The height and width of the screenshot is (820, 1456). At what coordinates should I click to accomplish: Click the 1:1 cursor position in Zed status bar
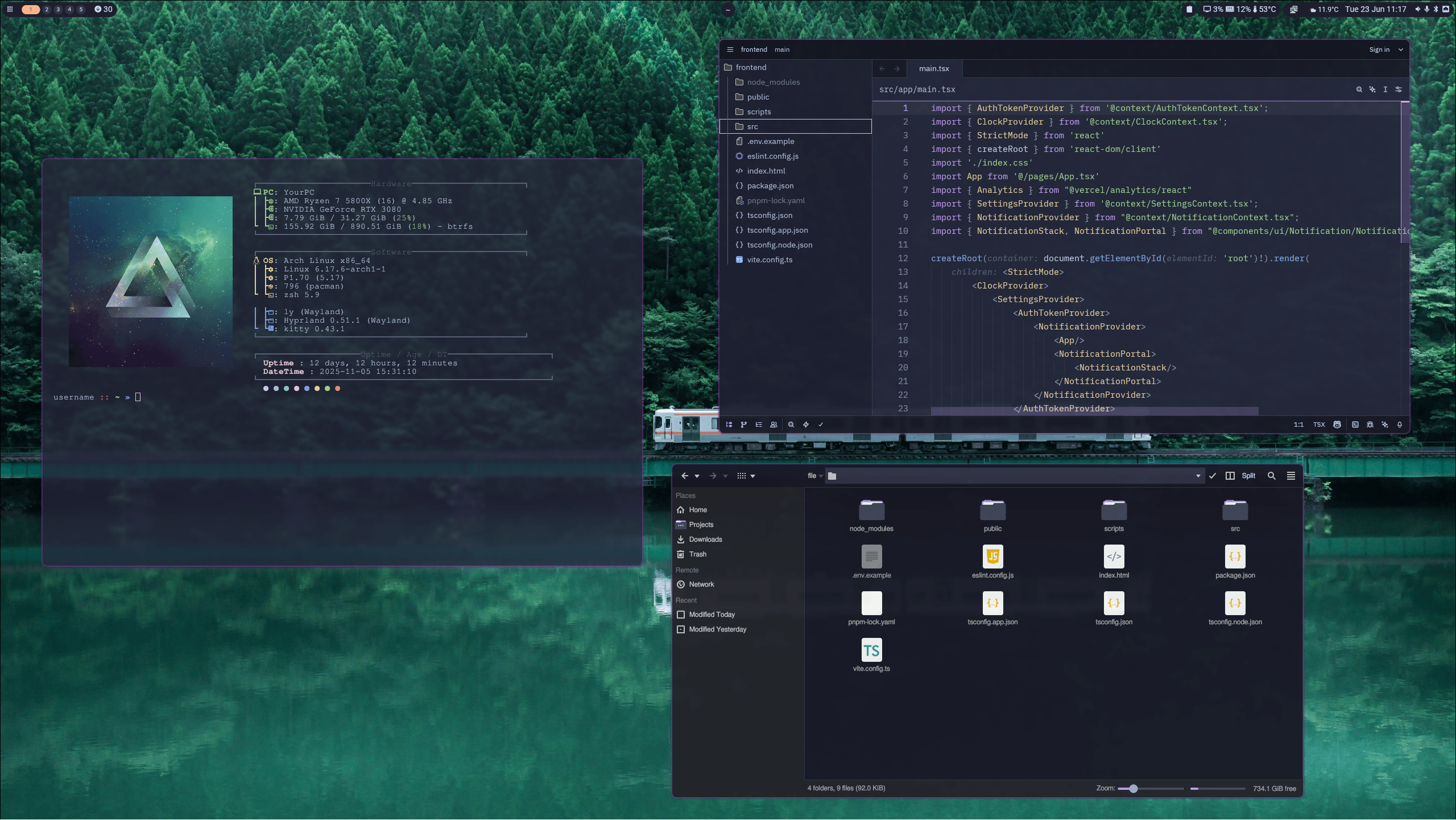1298,425
